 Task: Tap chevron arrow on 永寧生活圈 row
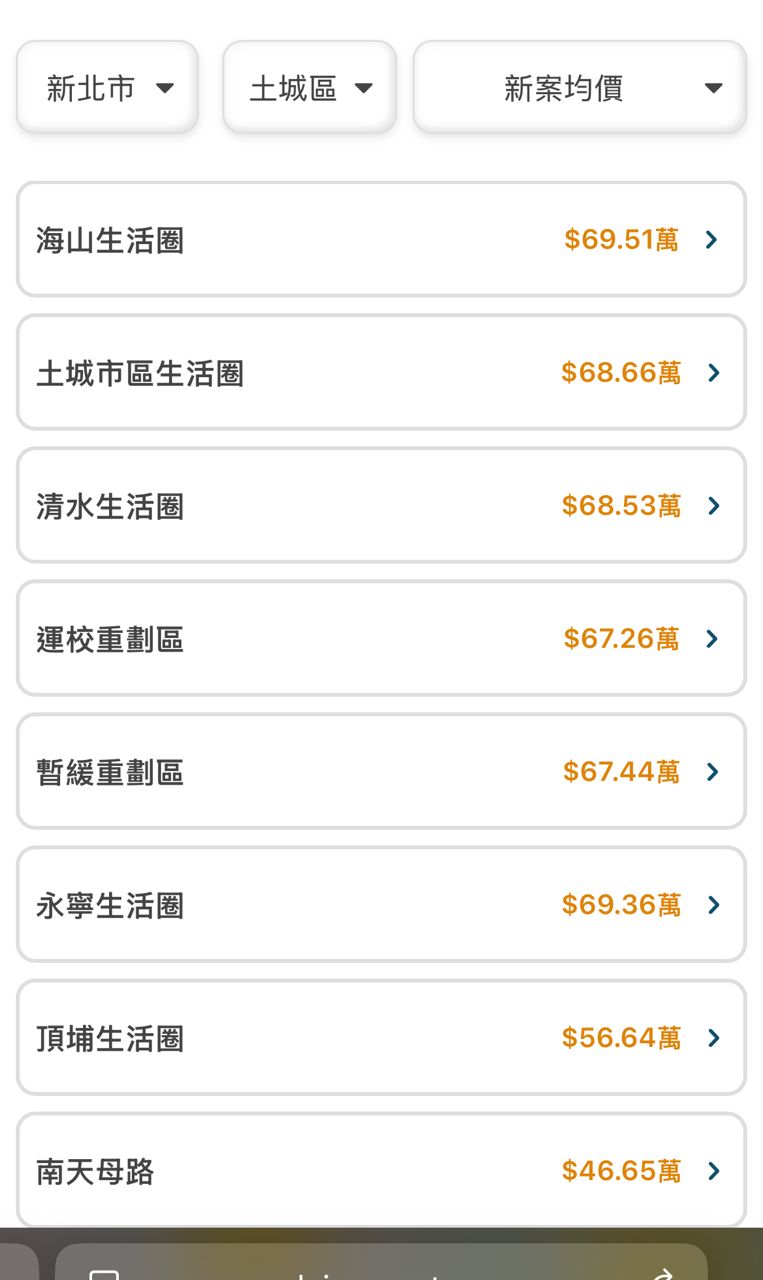713,905
